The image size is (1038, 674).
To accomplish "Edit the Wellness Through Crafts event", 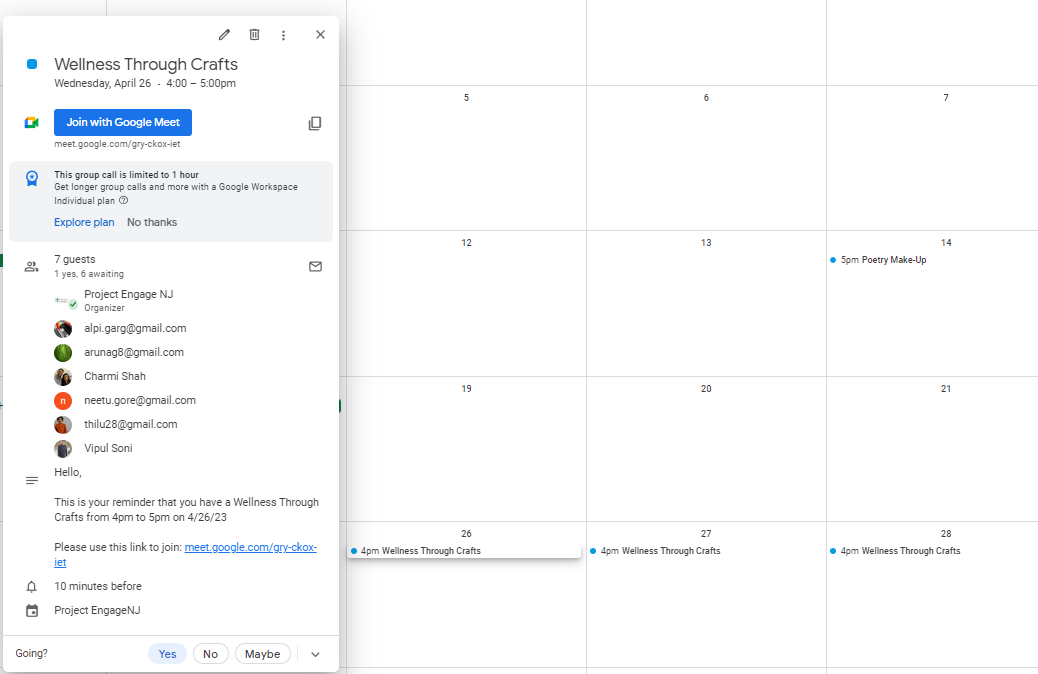I will 224,34.
